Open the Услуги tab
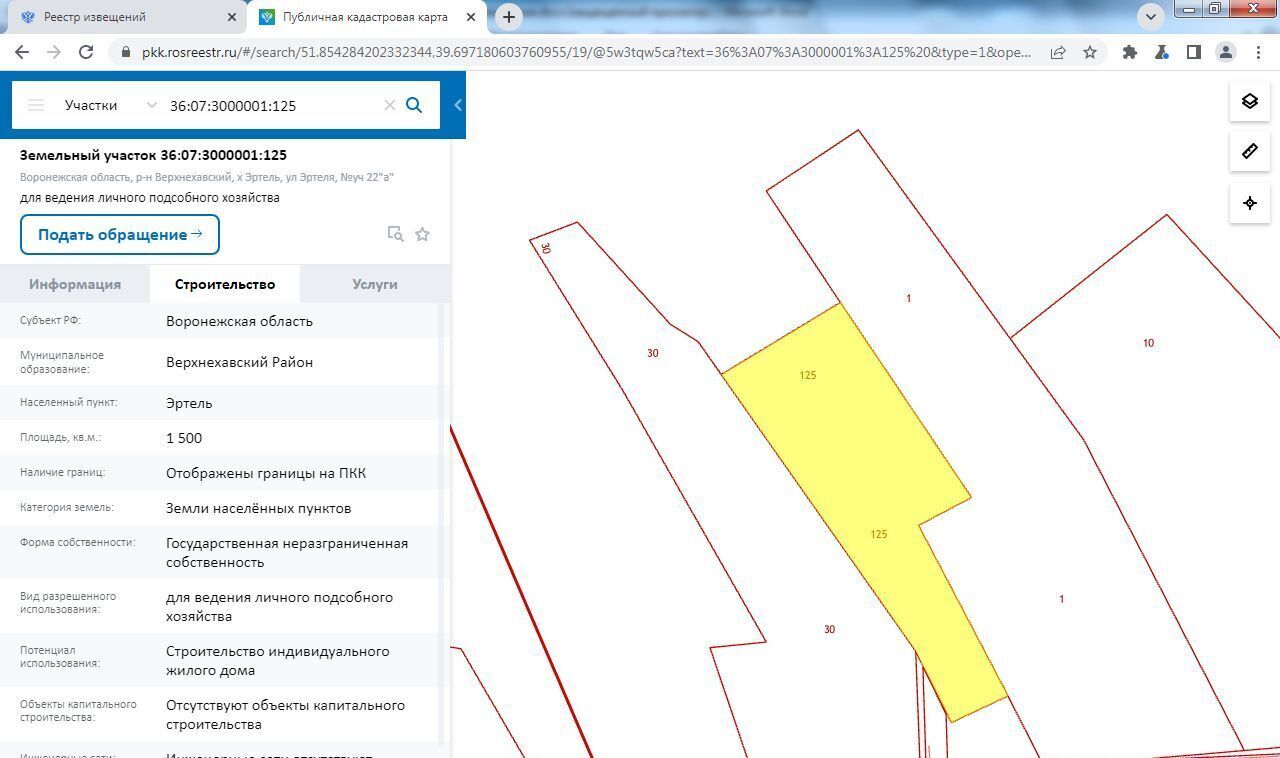This screenshot has width=1280, height=758. [375, 284]
